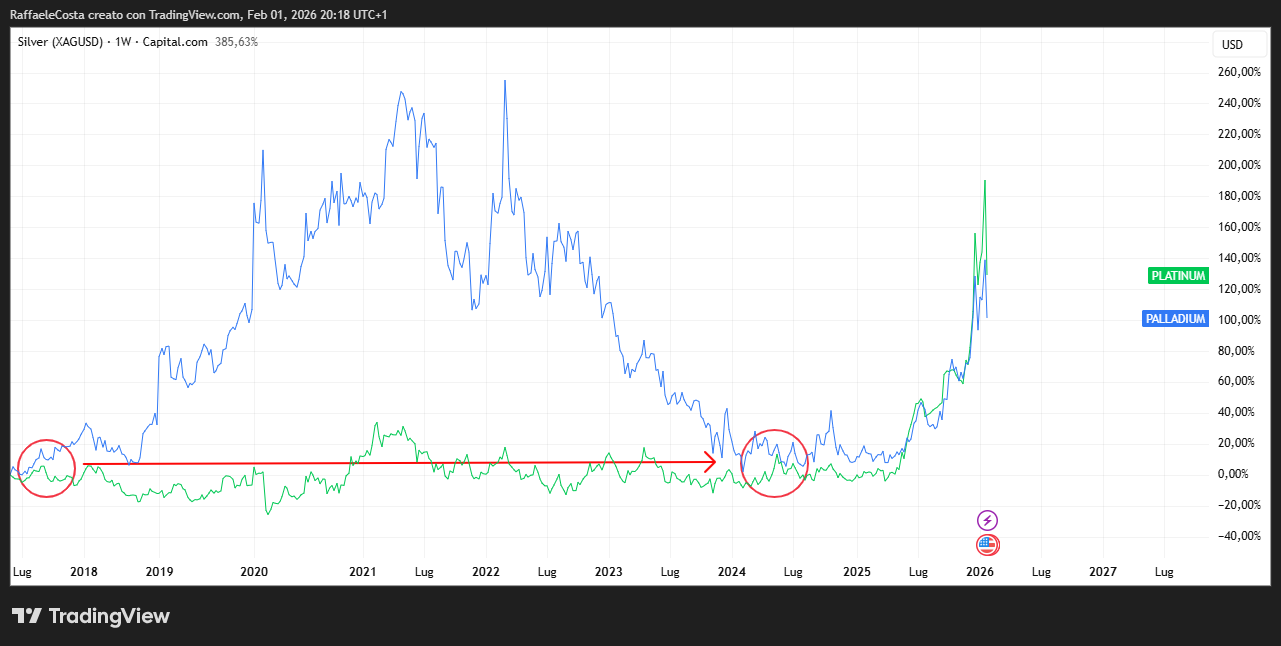
Task: Open the USD currency selector
Action: [x=1232, y=45]
